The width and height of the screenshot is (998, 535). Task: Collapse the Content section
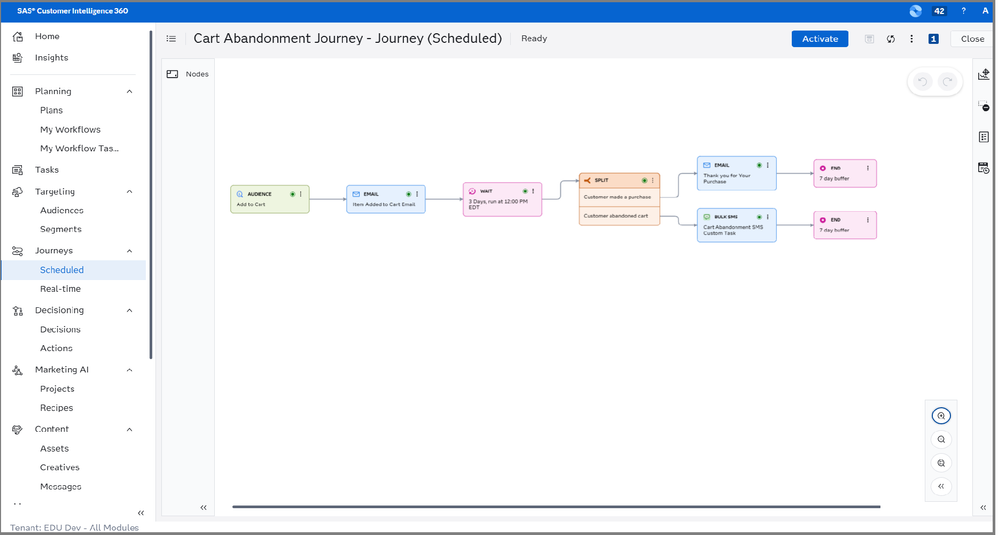[129, 429]
